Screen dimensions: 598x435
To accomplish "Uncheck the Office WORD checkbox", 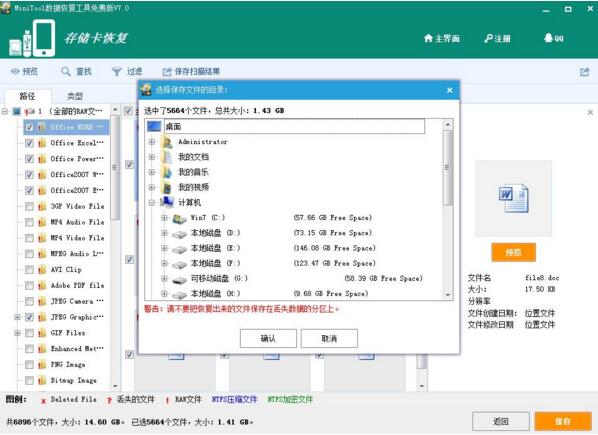I will coord(29,127).
